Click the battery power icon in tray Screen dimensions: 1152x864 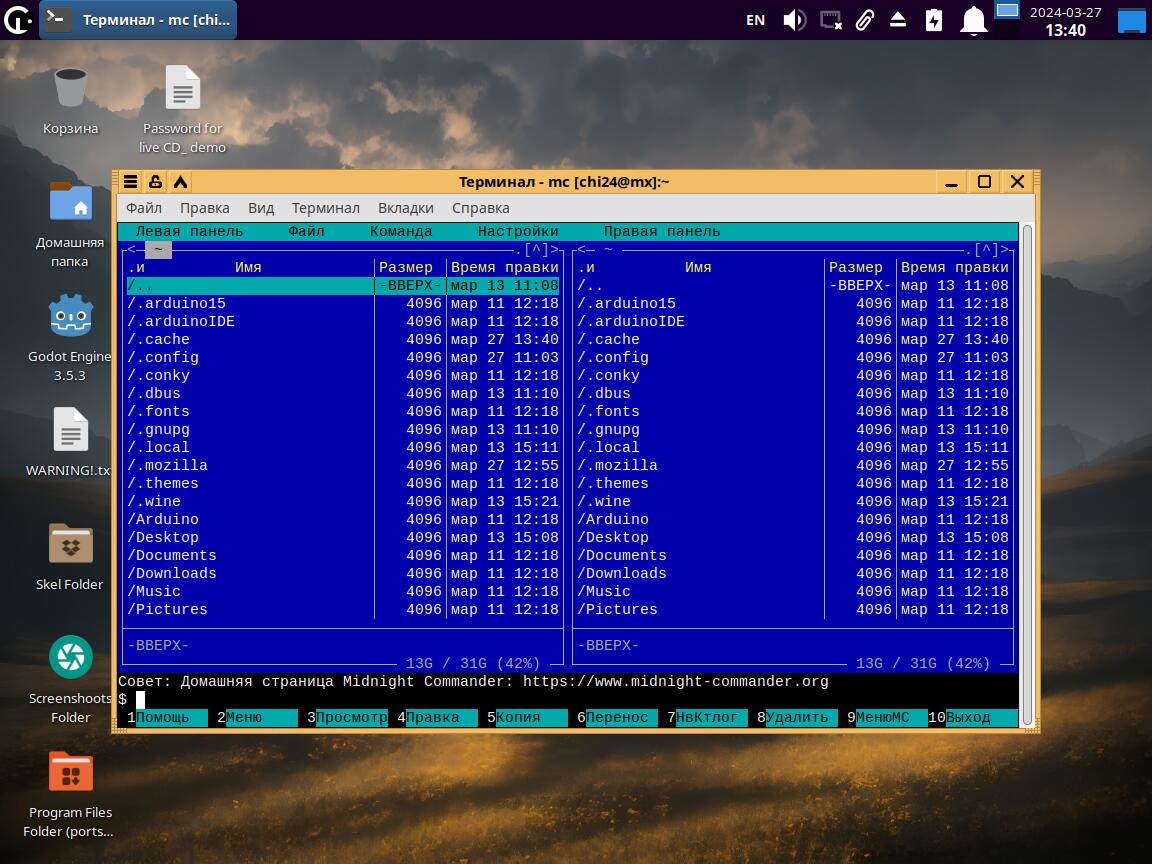934,20
